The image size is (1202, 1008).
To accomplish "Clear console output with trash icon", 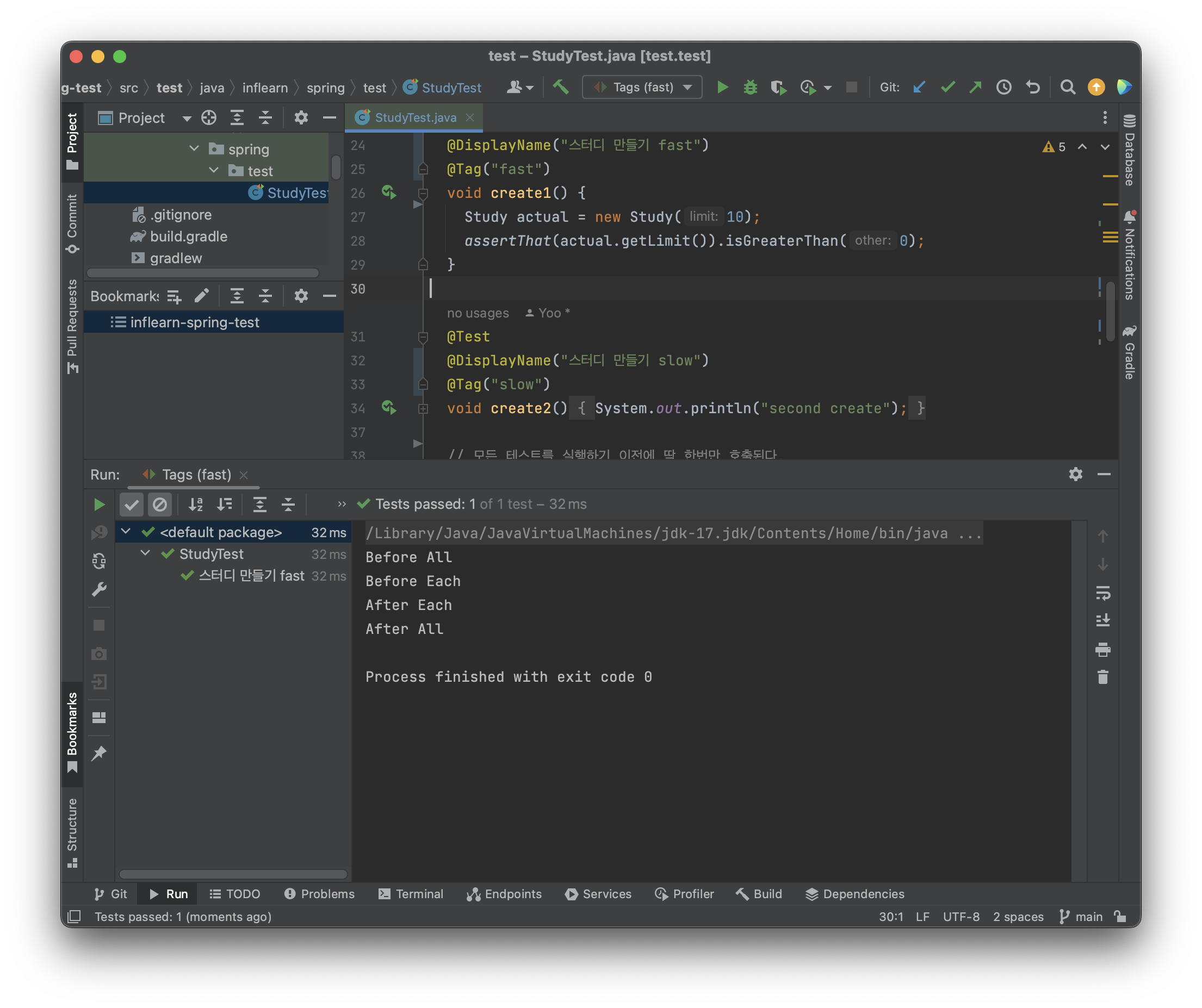I will 1102,677.
